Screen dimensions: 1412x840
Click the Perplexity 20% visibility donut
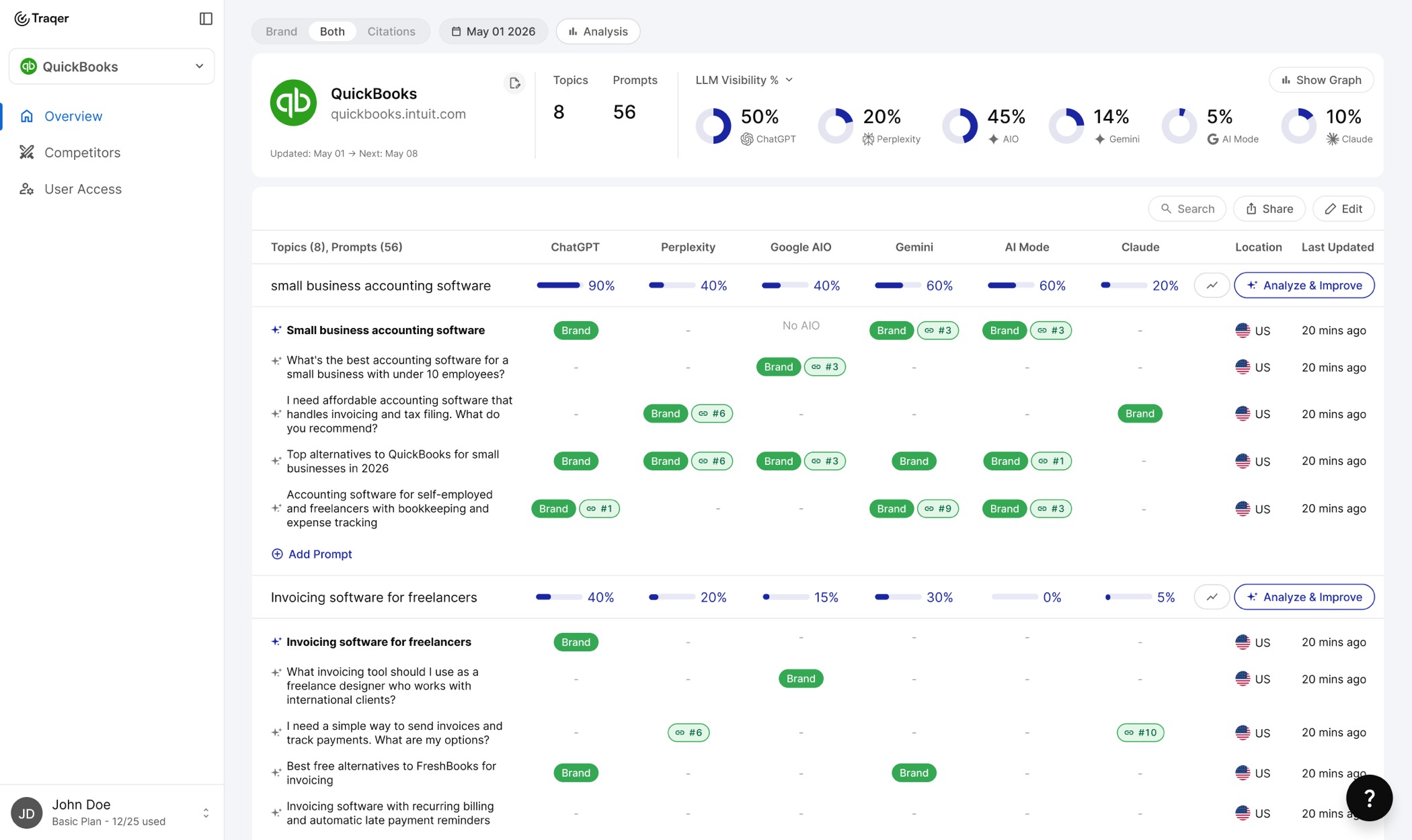(x=835, y=126)
